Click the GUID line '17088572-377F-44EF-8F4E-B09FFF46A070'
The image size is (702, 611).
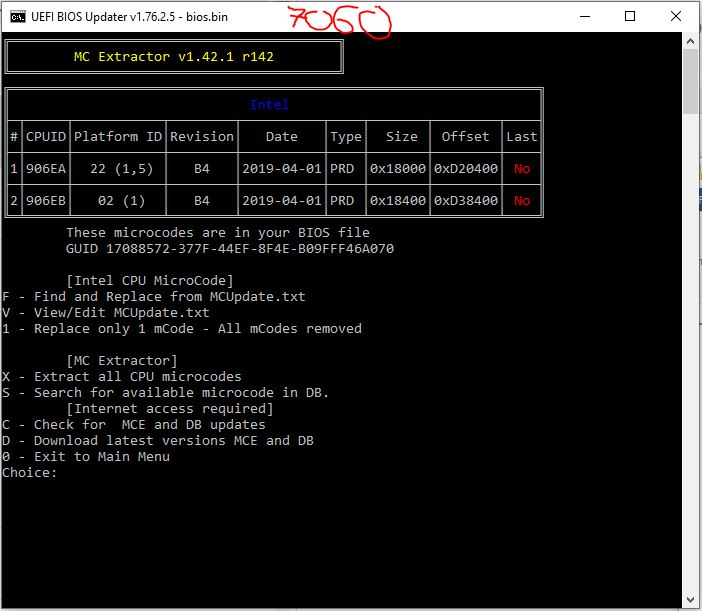[230, 249]
